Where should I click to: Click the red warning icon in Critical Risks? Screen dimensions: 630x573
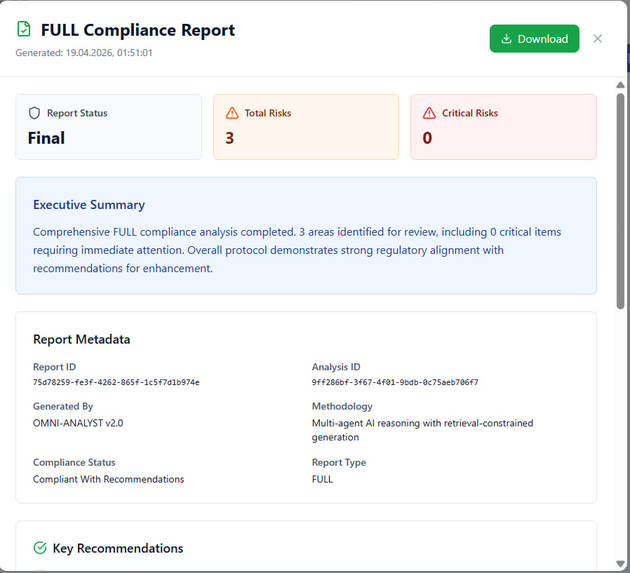[429, 113]
